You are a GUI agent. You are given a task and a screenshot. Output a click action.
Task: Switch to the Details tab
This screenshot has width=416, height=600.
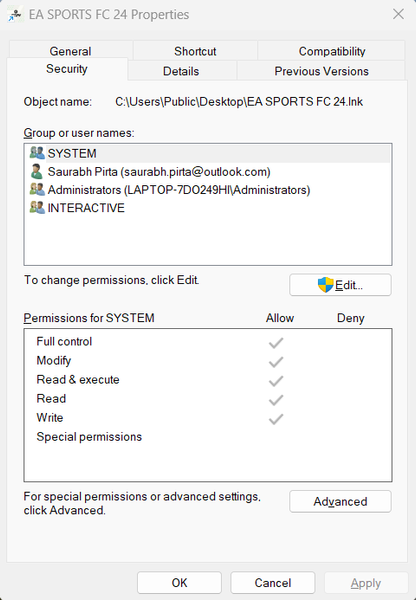coord(181,71)
